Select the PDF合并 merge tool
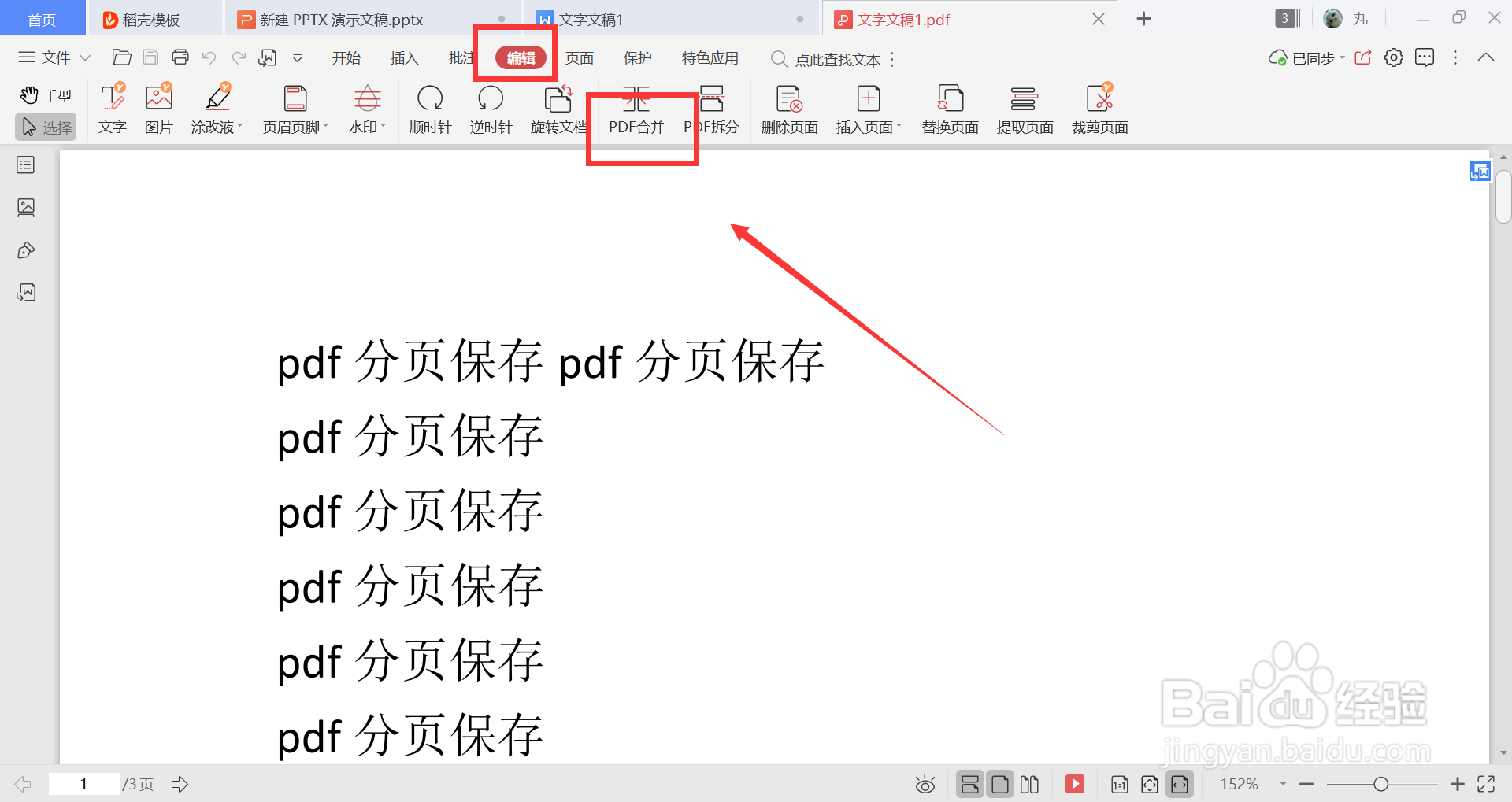Viewport: 1512px width, 802px height. tap(636, 110)
